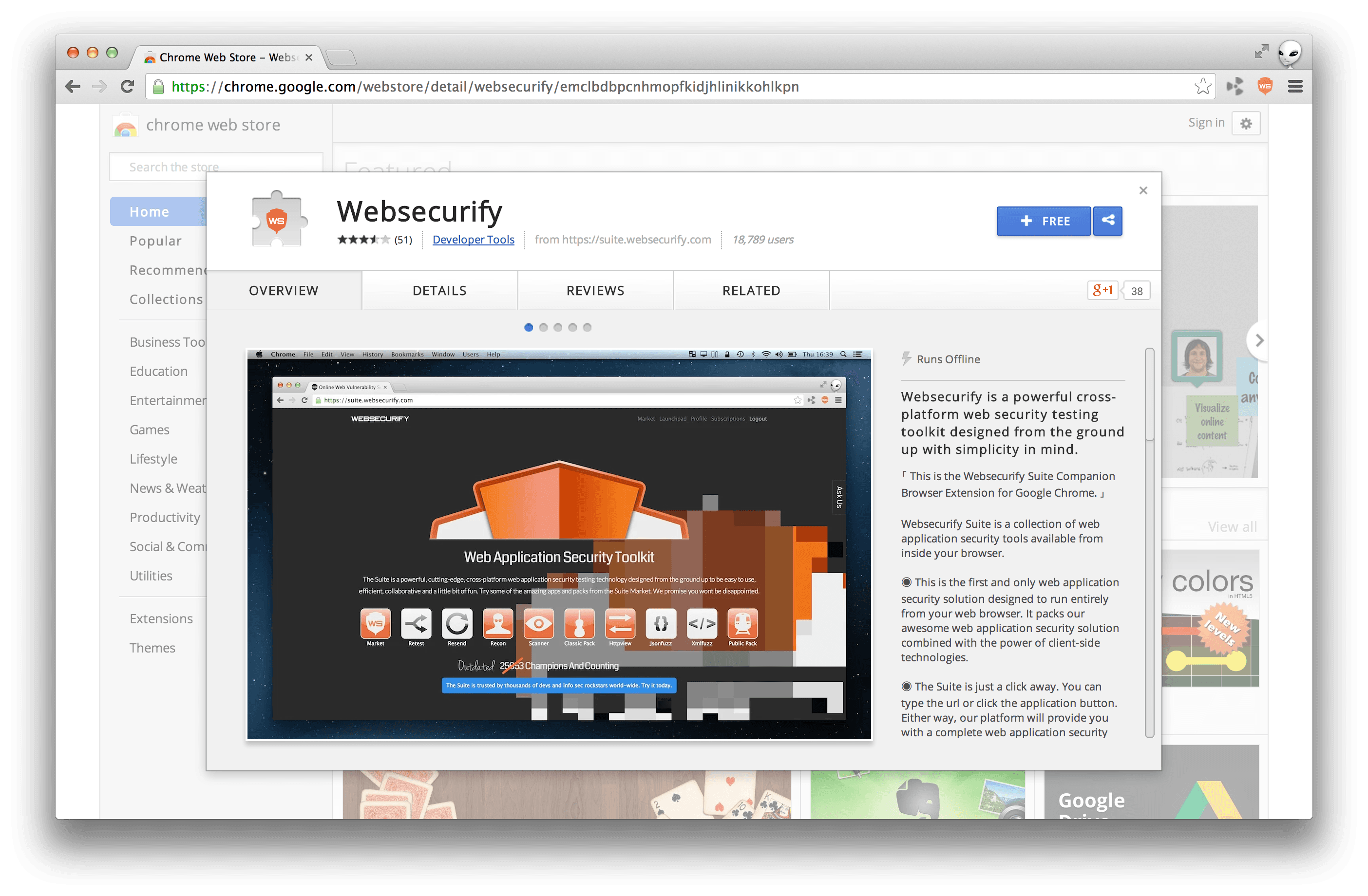Click the green padlock in the address bar
The image size is (1368, 896).
tap(158, 87)
